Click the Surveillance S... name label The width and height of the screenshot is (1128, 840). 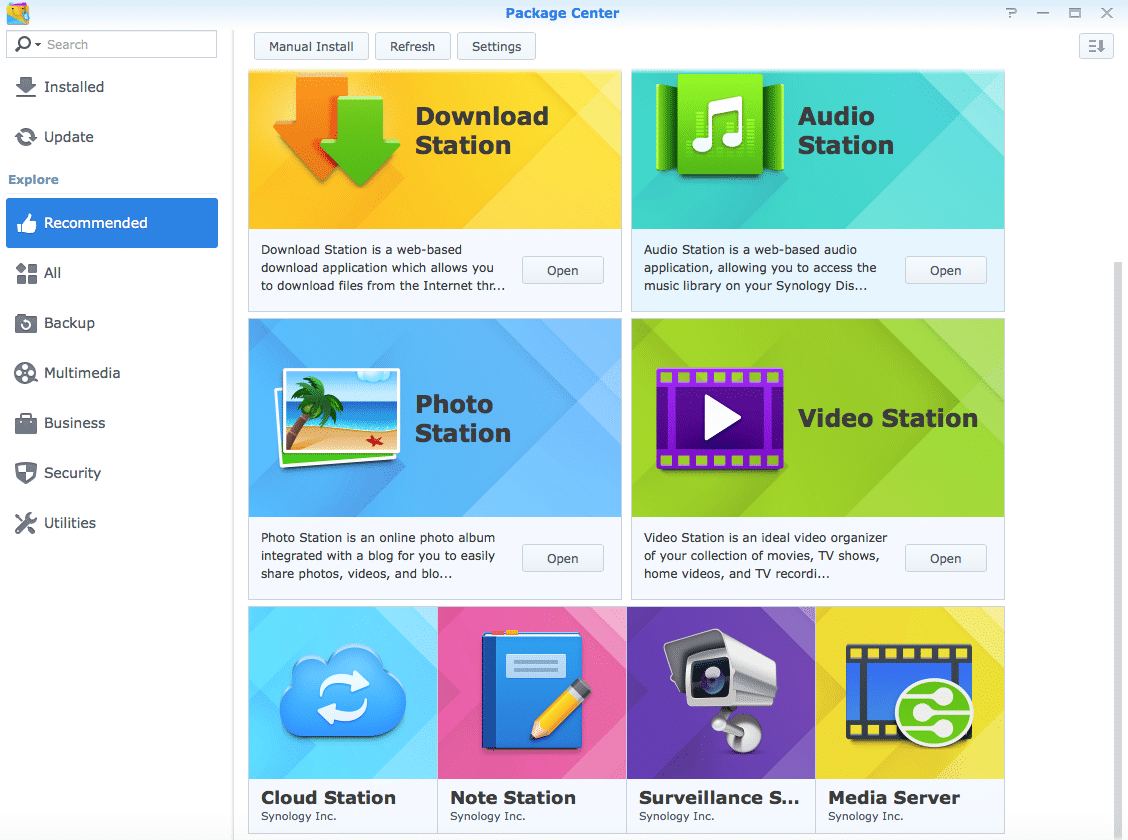click(x=719, y=798)
